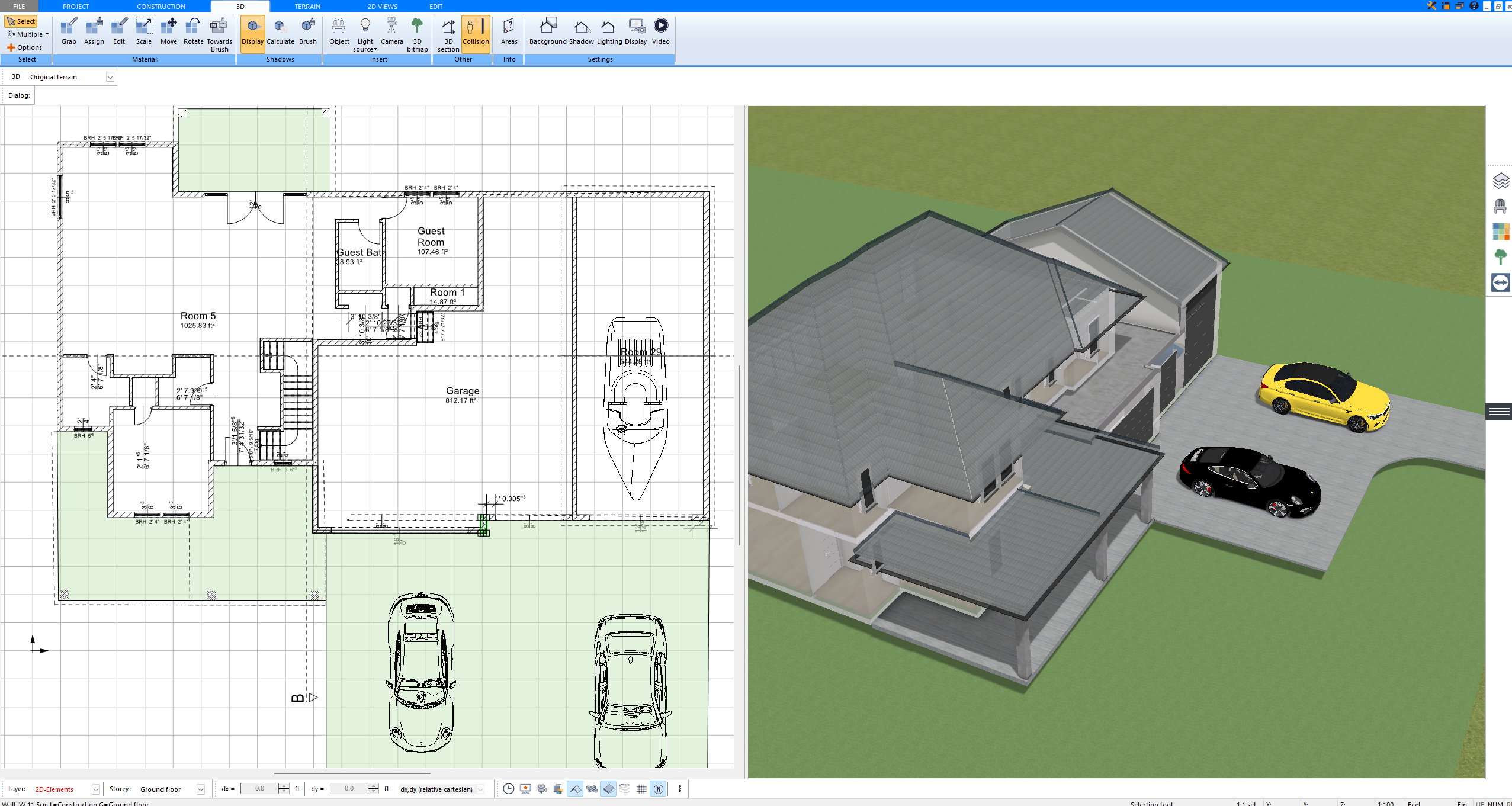Open the help question mark icon
Screen dimensions: 1512x806
point(1474,6)
